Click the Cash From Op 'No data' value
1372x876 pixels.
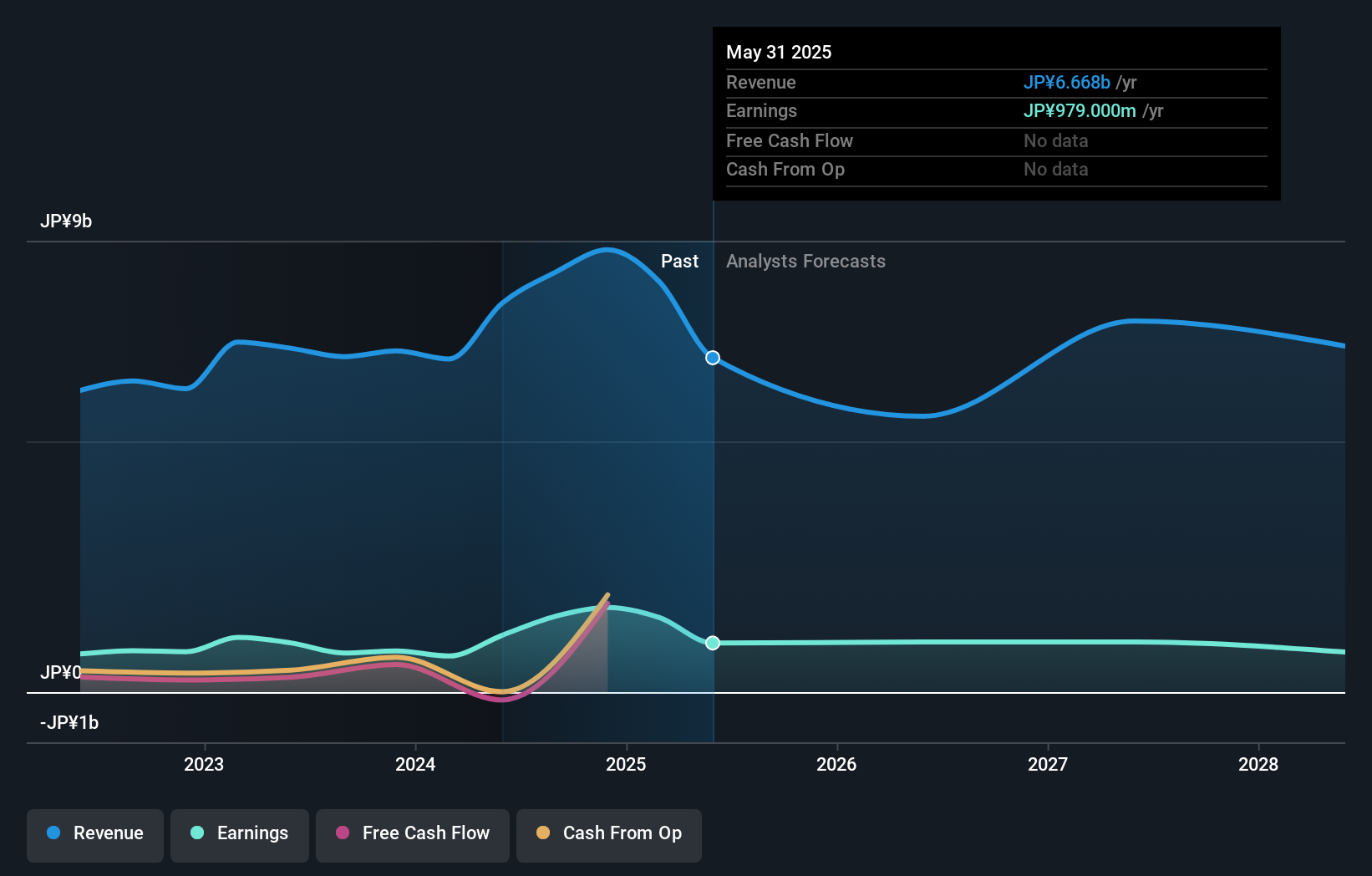[1056, 169]
